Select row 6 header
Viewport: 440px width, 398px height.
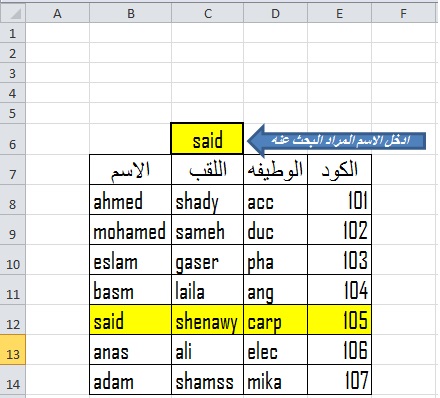(x=13, y=139)
